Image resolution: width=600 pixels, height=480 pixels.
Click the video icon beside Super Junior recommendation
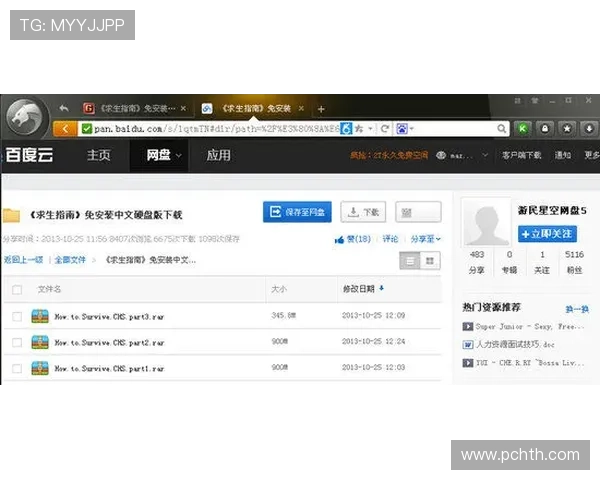[468, 327]
